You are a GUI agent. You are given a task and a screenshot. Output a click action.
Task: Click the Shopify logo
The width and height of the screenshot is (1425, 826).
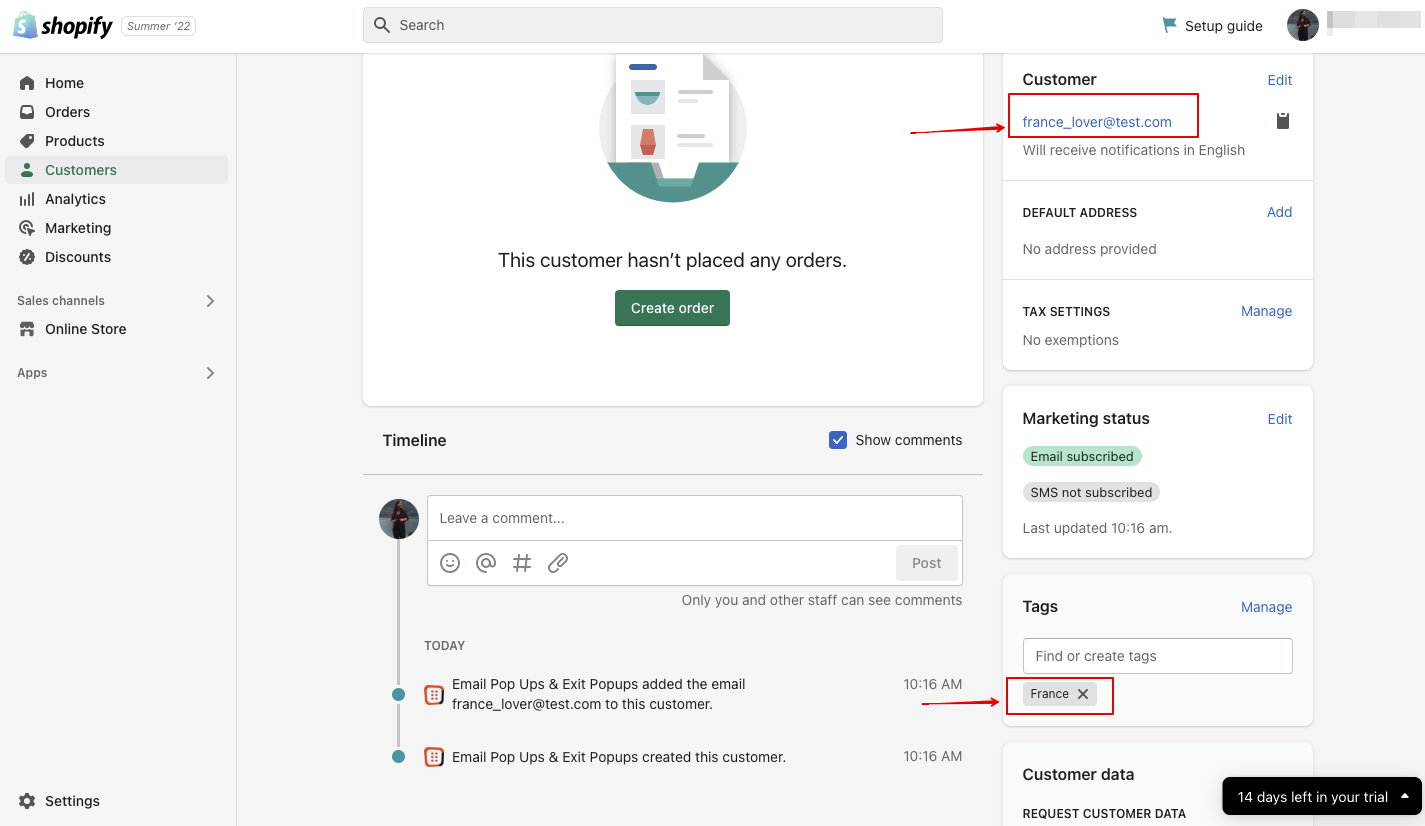click(63, 26)
